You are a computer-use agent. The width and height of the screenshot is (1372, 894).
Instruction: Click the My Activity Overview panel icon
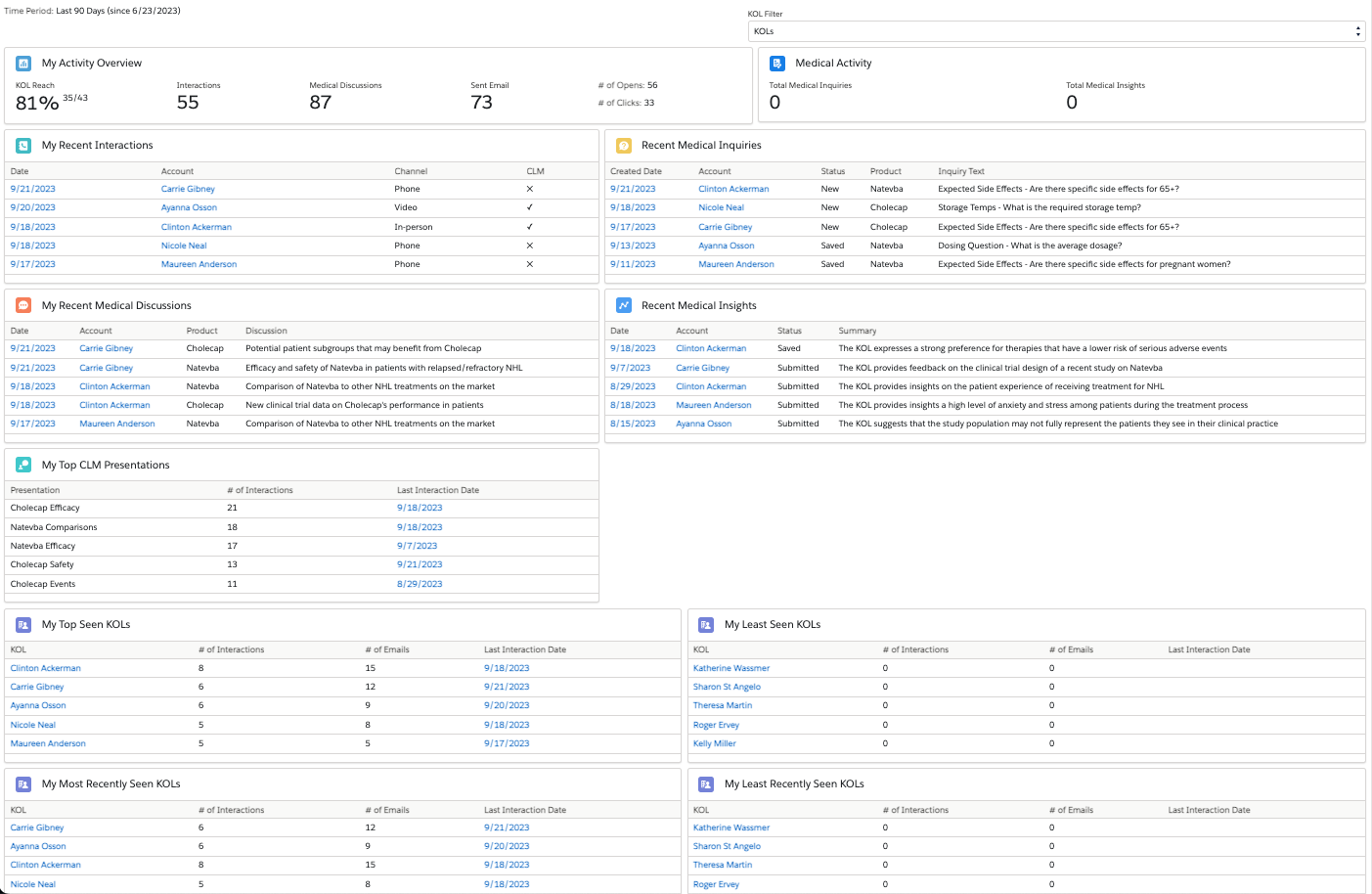coord(23,63)
